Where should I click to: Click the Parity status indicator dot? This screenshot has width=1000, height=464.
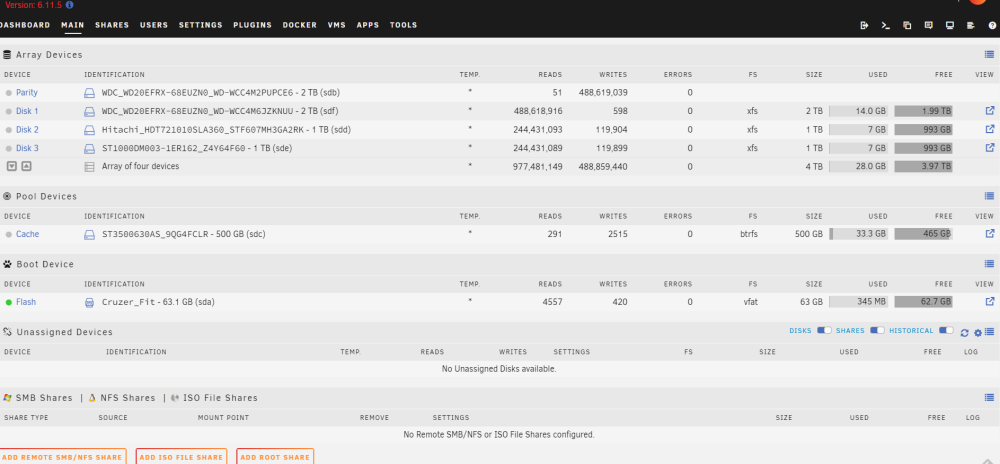[x=9, y=93]
